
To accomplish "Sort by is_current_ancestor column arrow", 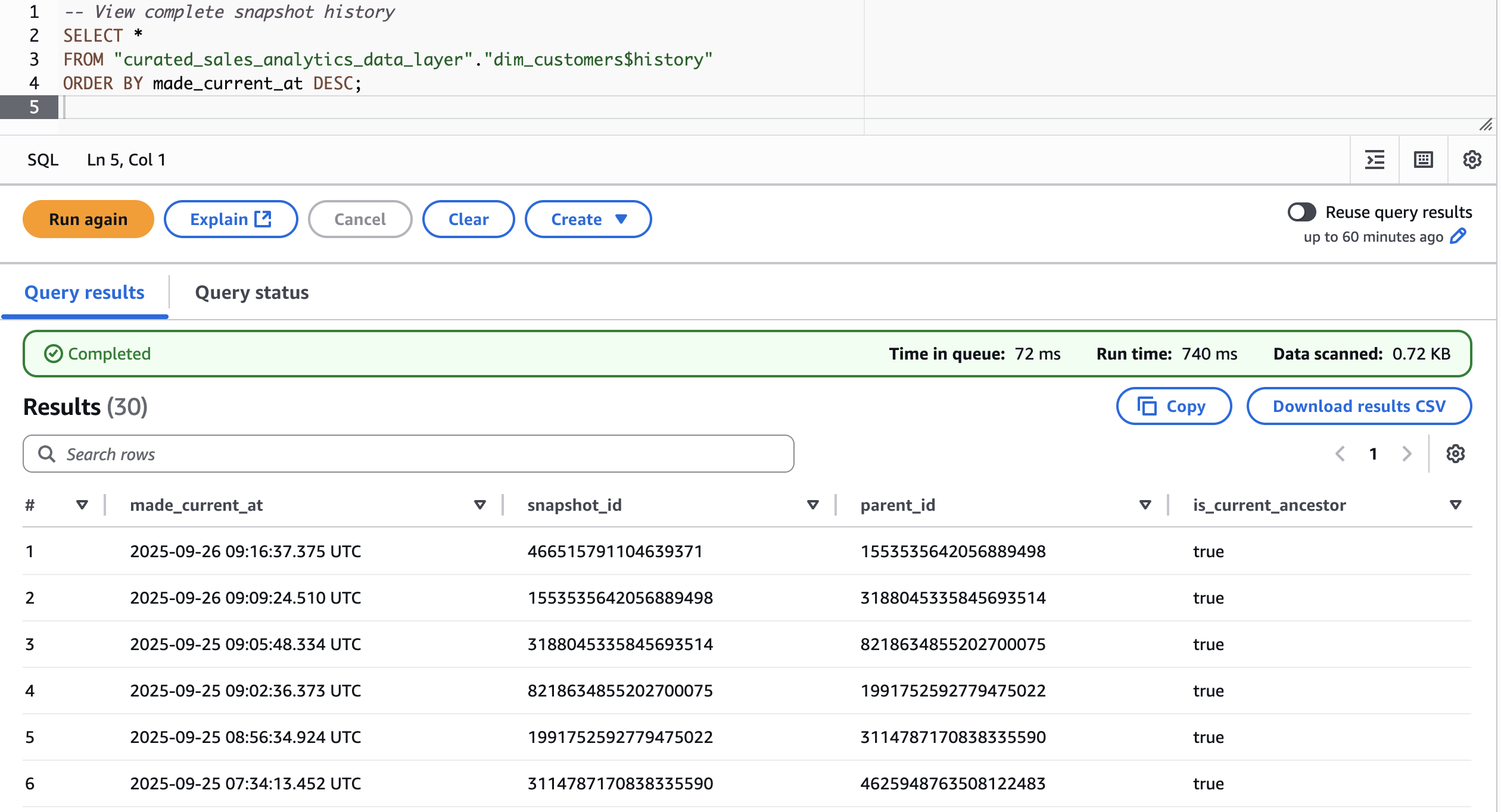I will pyautogui.click(x=1455, y=505).
